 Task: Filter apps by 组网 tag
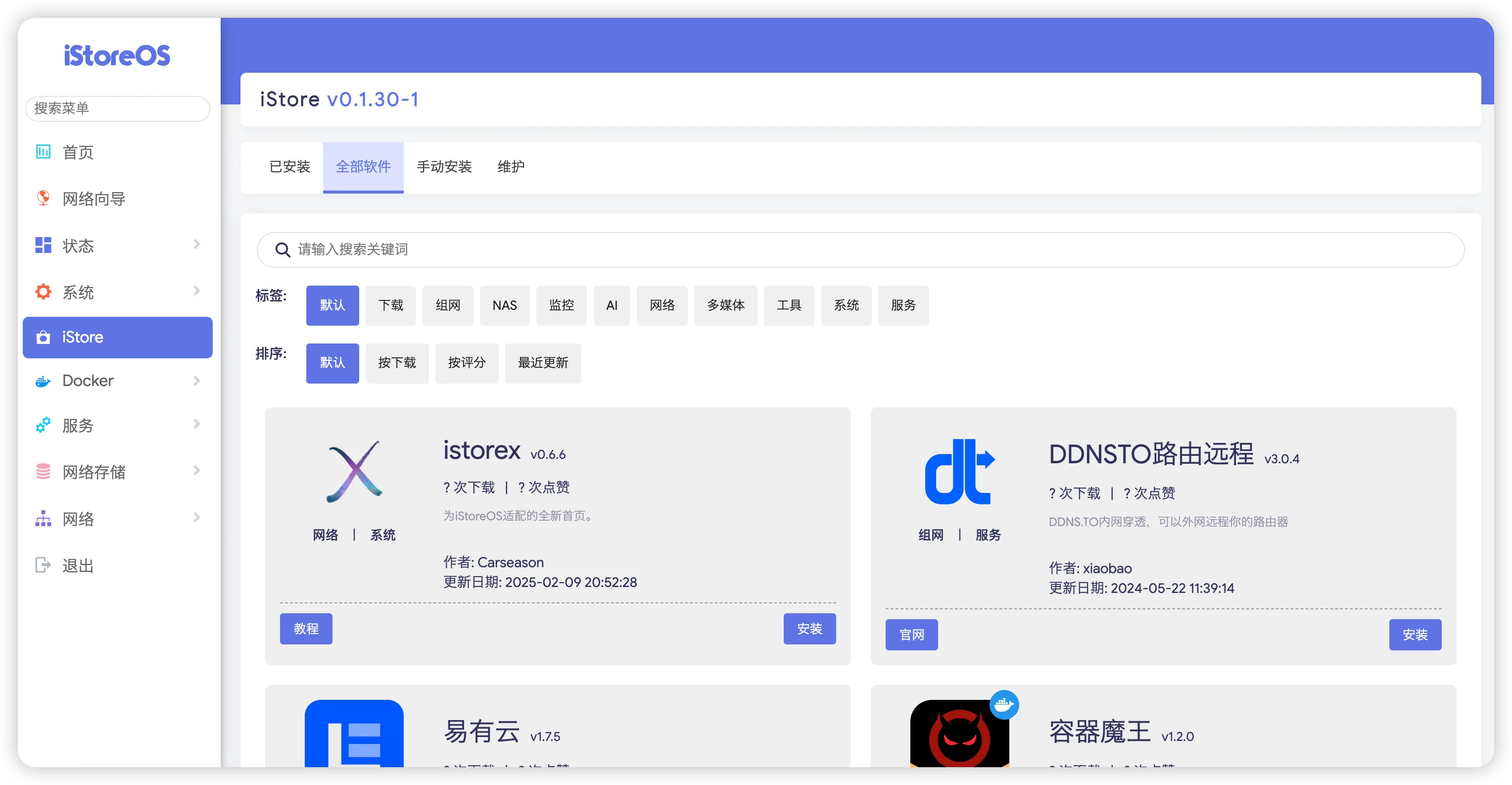coord(448,305)
